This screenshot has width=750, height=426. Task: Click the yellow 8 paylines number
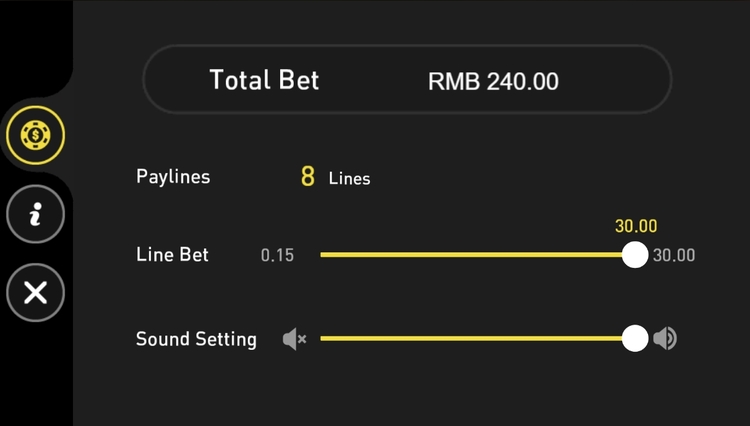(x=308, y=178)
